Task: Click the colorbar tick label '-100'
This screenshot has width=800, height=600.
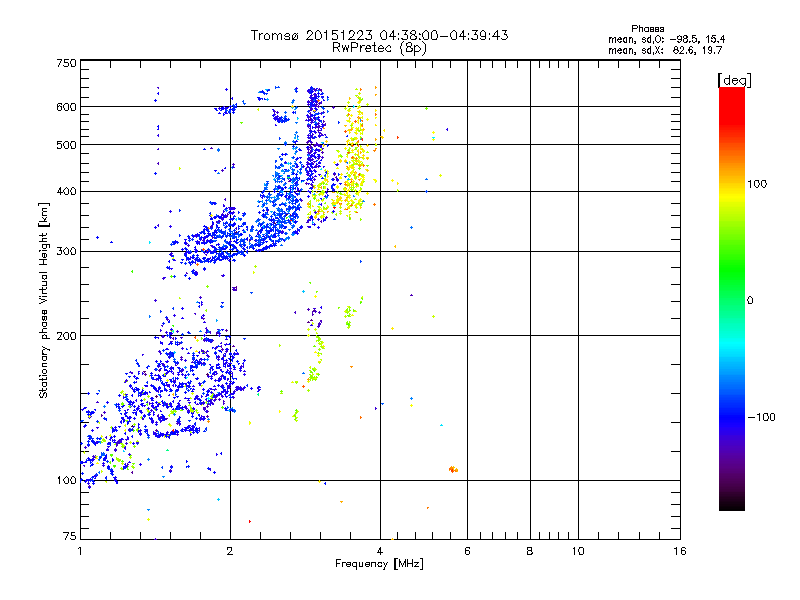Action: point(761,417)
